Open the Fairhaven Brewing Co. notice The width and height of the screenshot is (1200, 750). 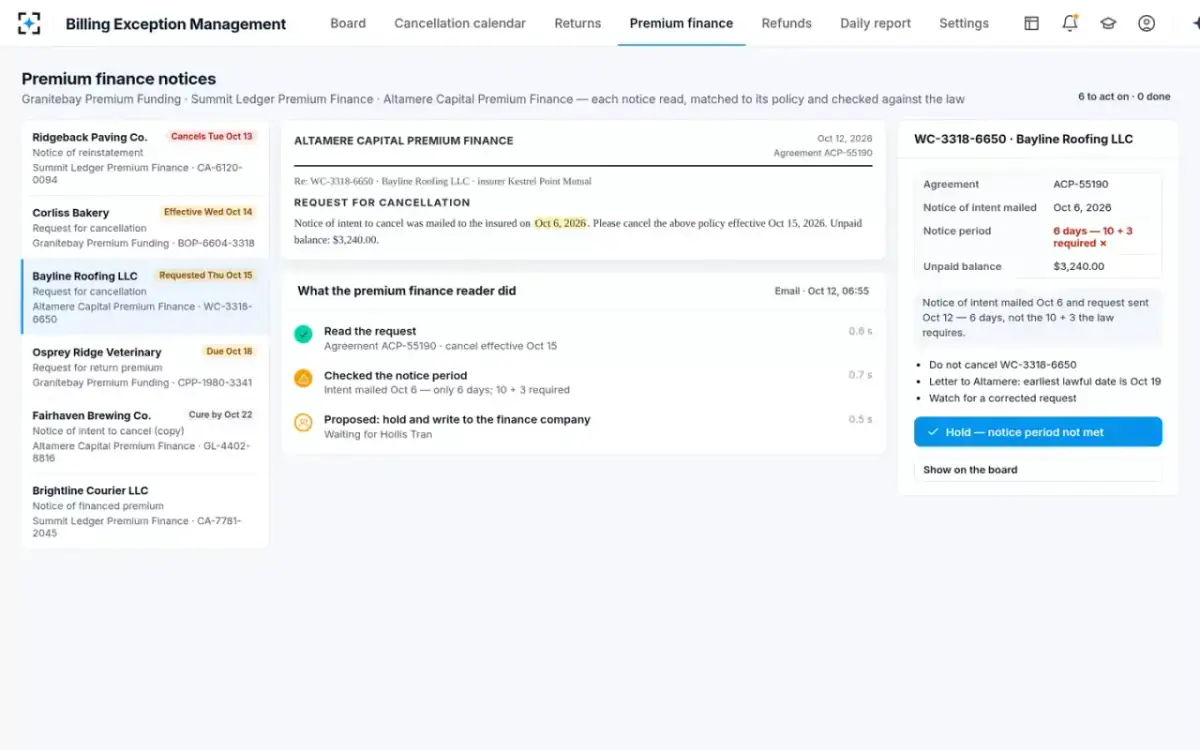pyautogui.click(x=145, y=436)
